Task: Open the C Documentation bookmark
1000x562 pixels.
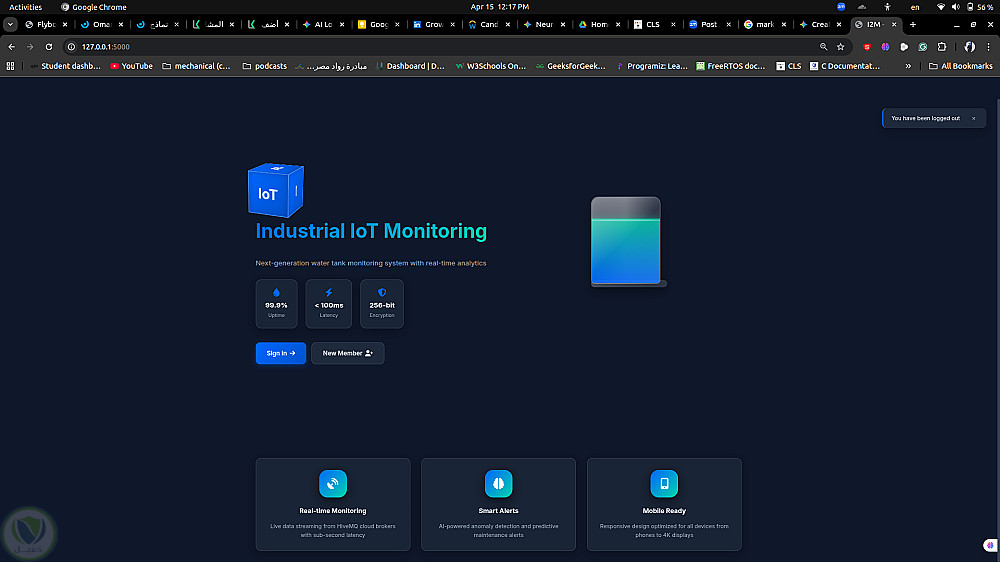Action: (846, 66)
